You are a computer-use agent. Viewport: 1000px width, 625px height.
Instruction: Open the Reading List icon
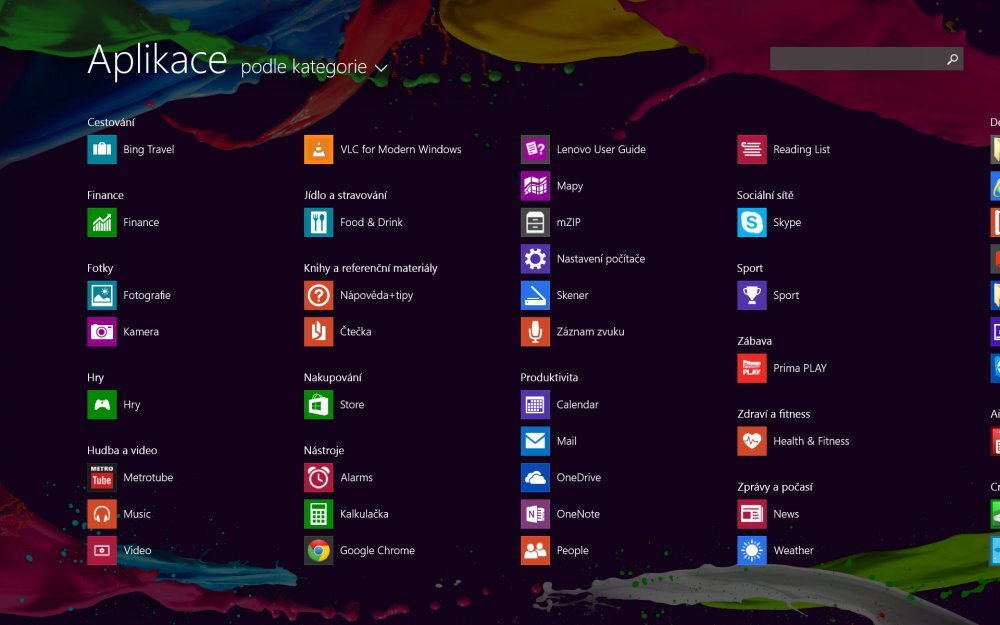point(752,149)
